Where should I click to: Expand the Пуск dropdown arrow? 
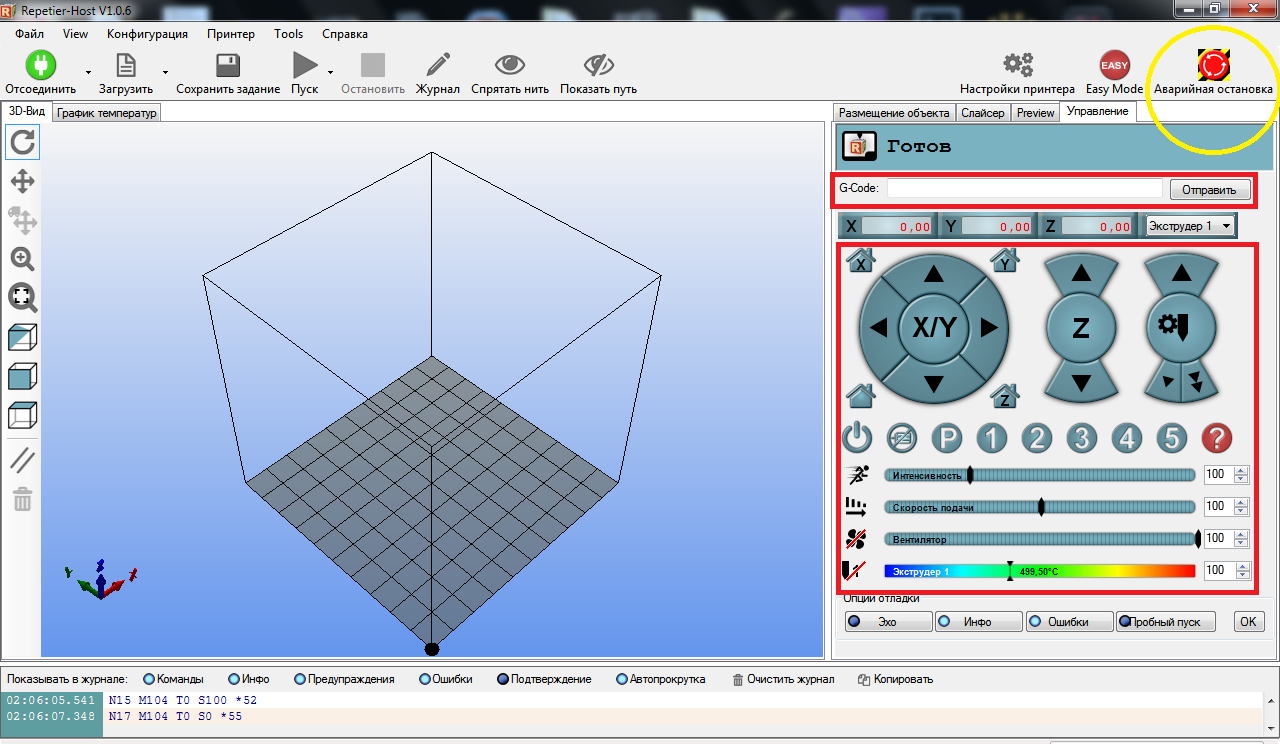[329, 73]
